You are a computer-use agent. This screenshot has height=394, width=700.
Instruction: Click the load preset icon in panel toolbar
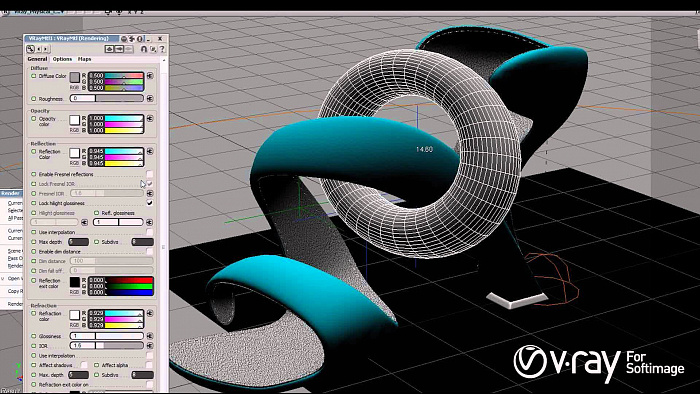tap(109, 49)
